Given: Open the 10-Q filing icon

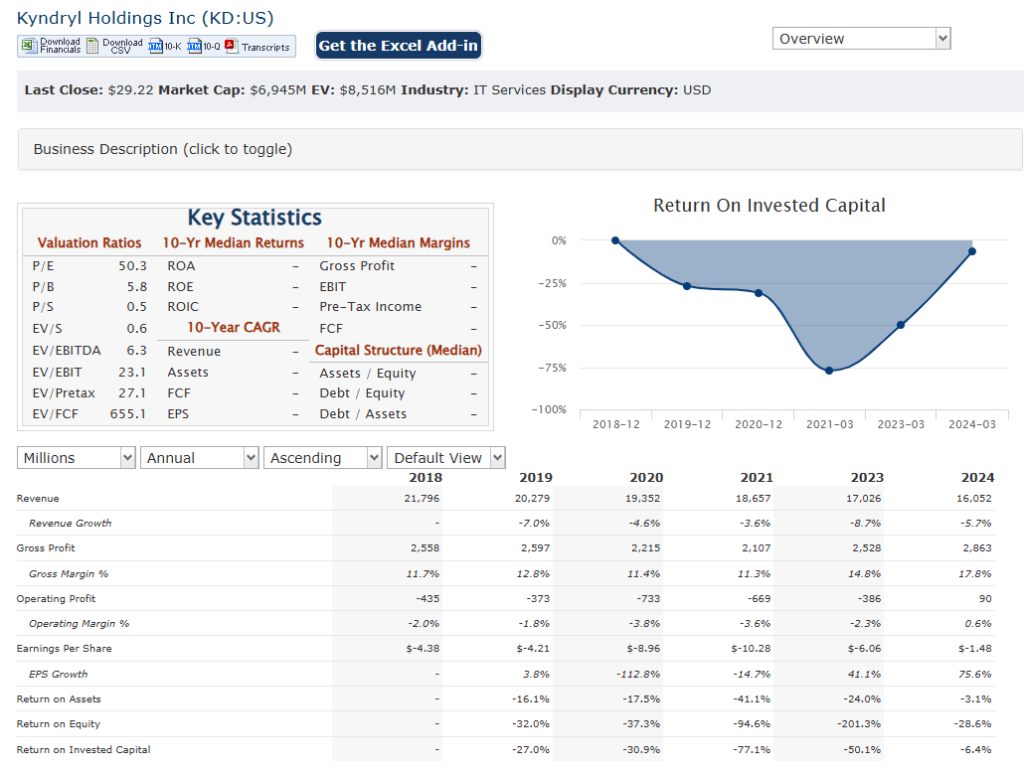Looking at the screenshot, I should coord(194,46).
